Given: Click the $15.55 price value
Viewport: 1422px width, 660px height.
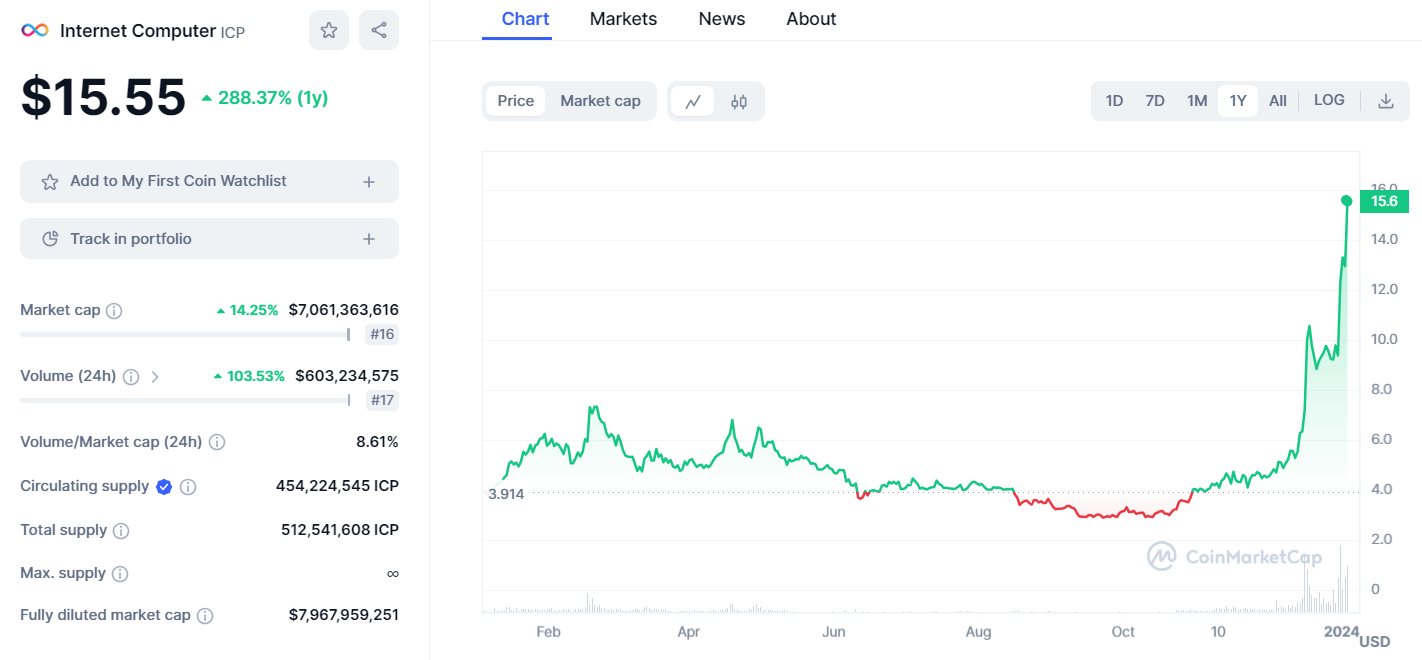Looking at the screenshot, I should 103,98.
